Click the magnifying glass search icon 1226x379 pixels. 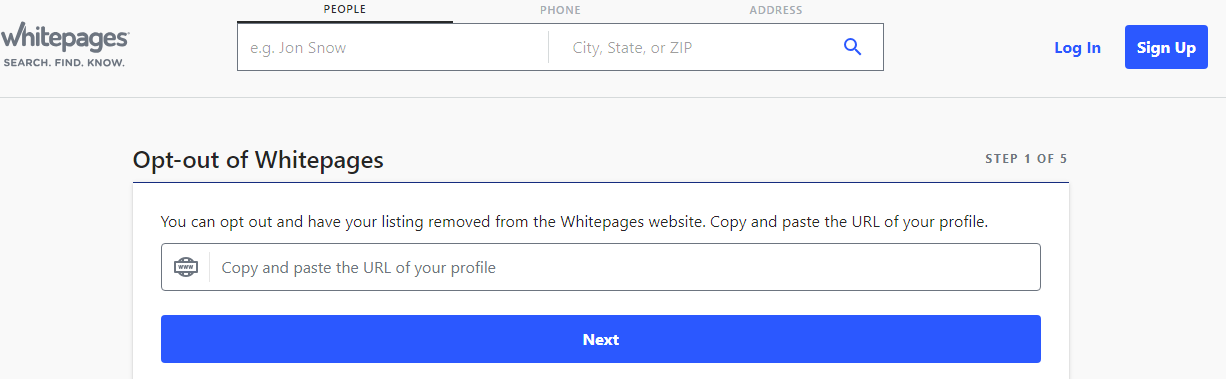coord(852,47)
